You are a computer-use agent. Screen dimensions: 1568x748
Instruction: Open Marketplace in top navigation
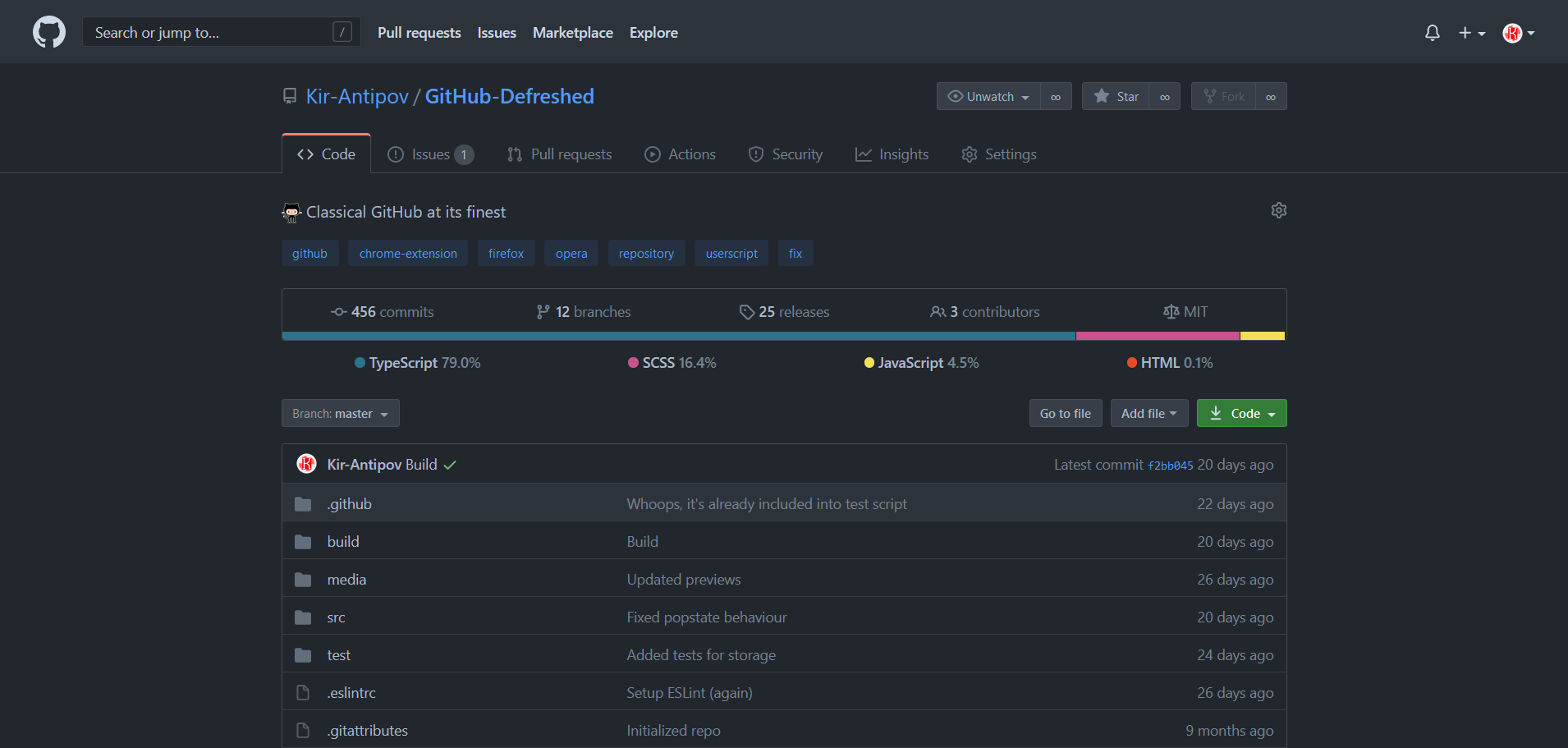(573, 33)
